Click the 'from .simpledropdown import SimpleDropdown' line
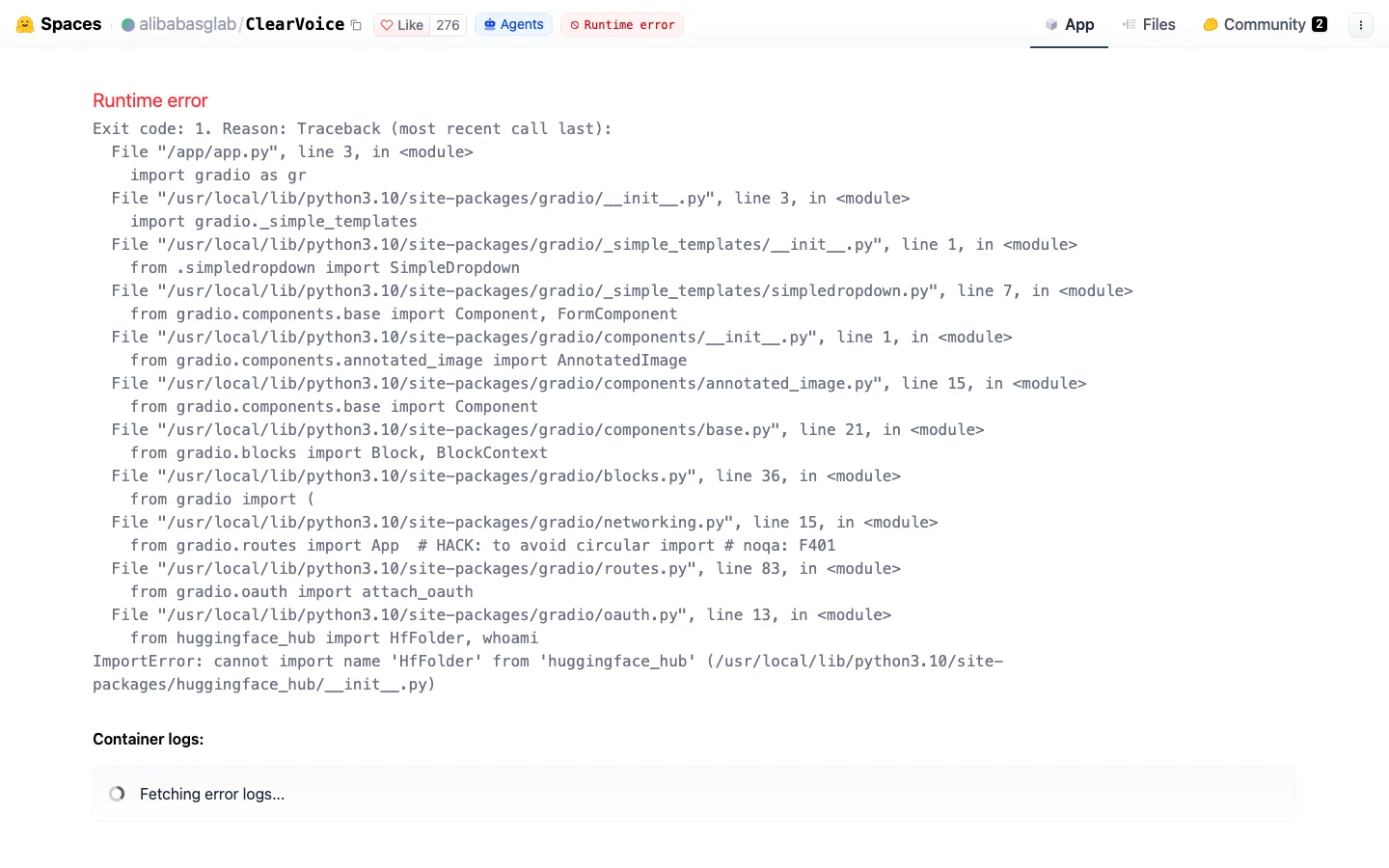Image resolution: width=1389 pixels, height=868 pixels. (325, 268)
